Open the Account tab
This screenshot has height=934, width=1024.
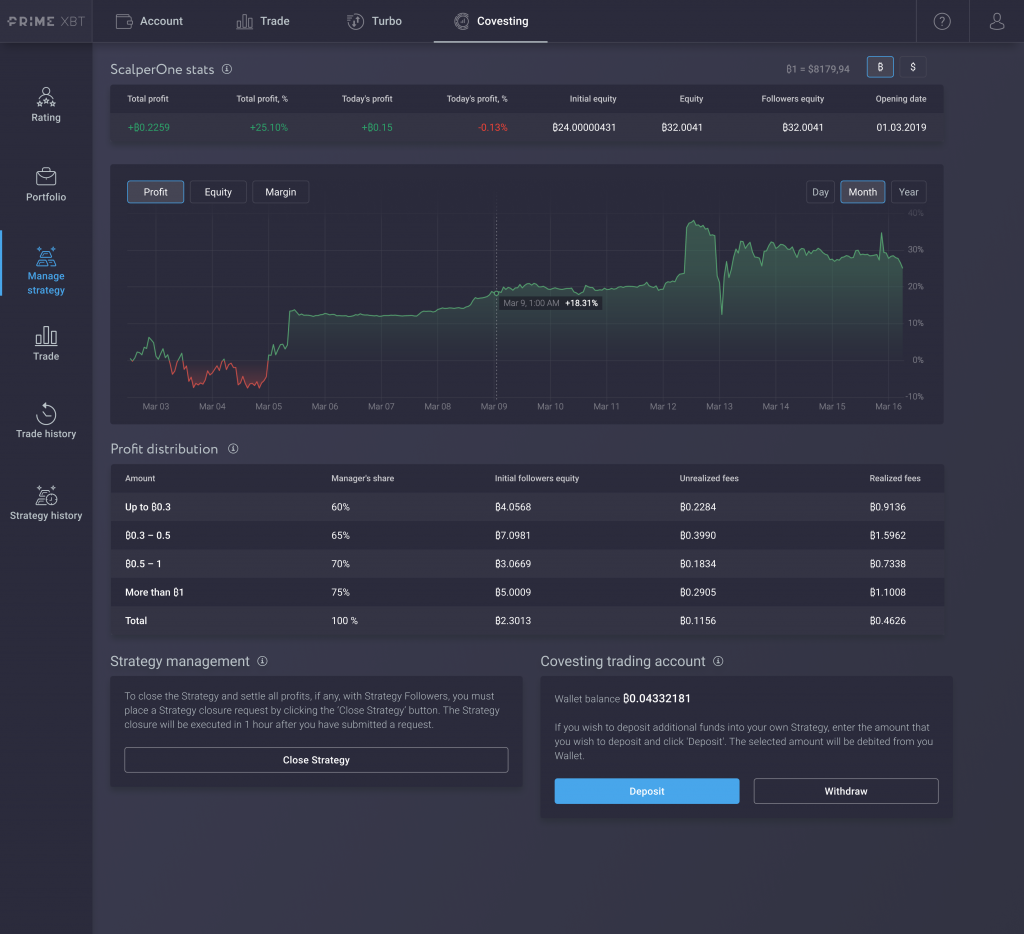(149, 20)
